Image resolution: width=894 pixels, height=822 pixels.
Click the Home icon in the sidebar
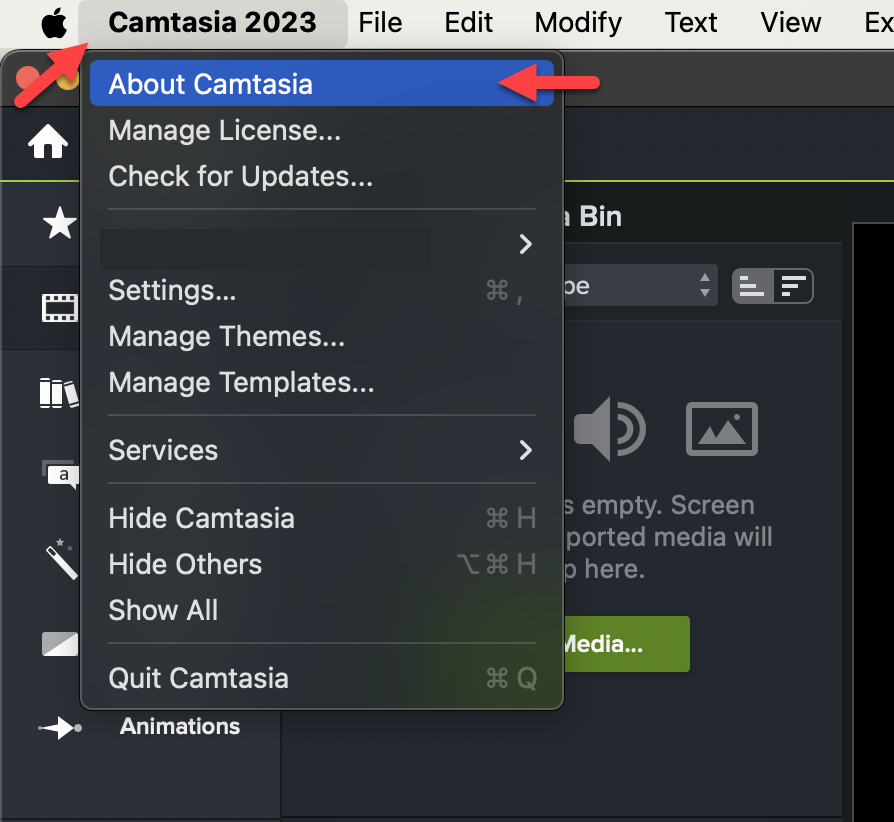pos(48,144)
